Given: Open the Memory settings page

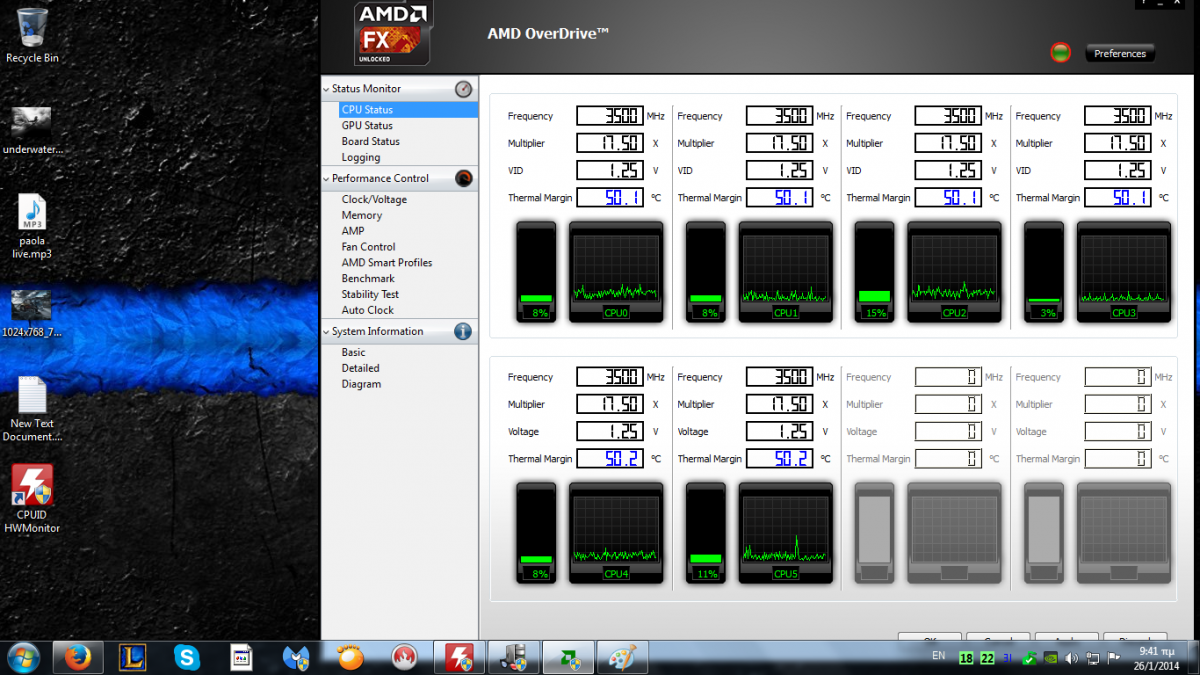Looking at the screenshot, I should [x=362, y=216].
